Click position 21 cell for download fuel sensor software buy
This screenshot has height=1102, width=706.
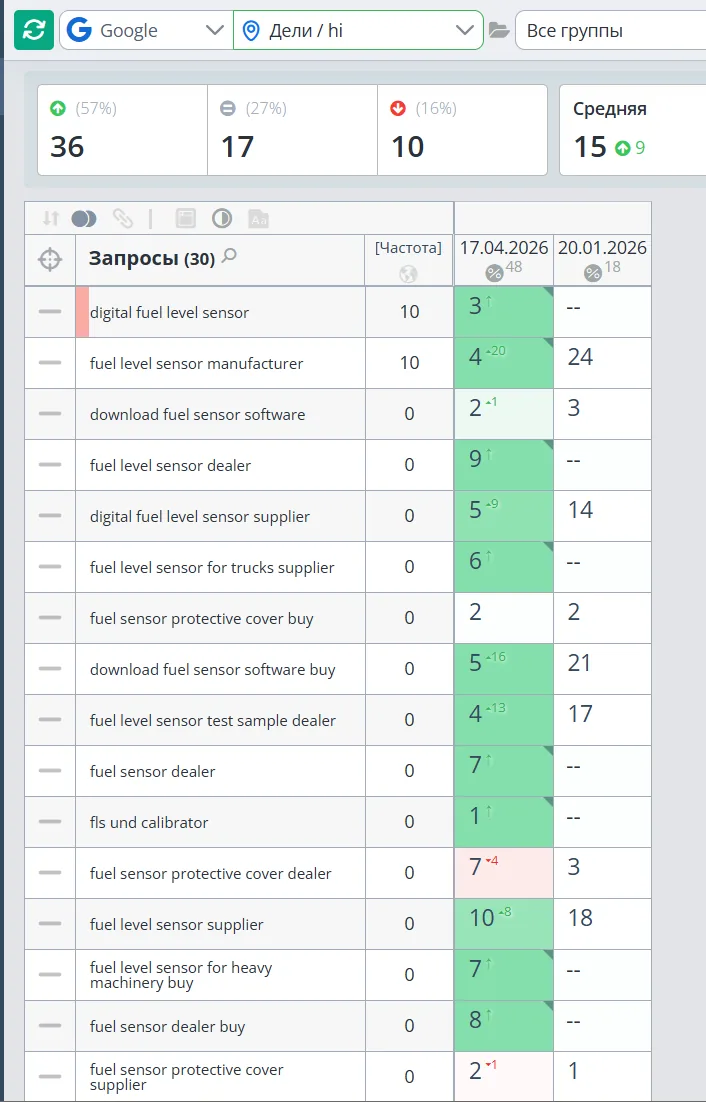[602, 668]
